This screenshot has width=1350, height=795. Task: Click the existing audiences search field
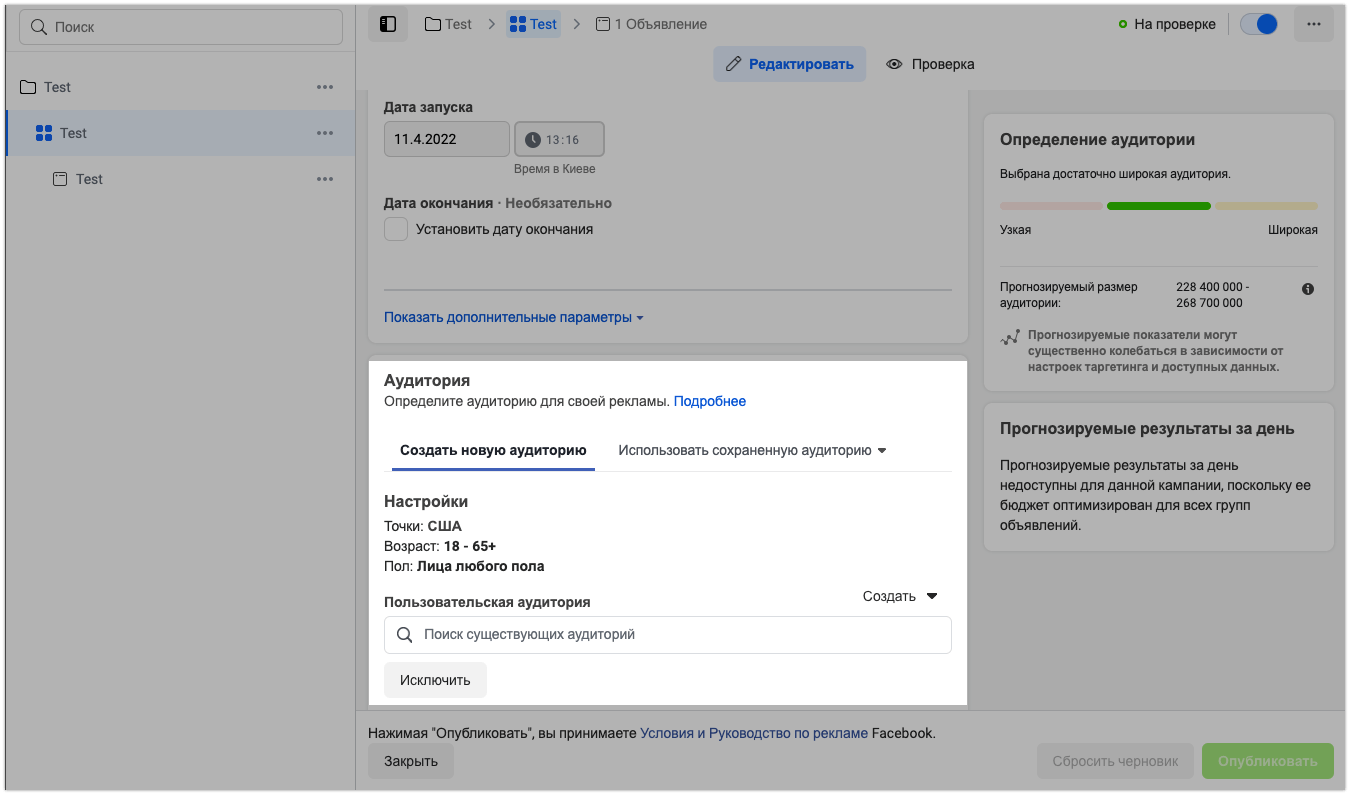point(668,634)
